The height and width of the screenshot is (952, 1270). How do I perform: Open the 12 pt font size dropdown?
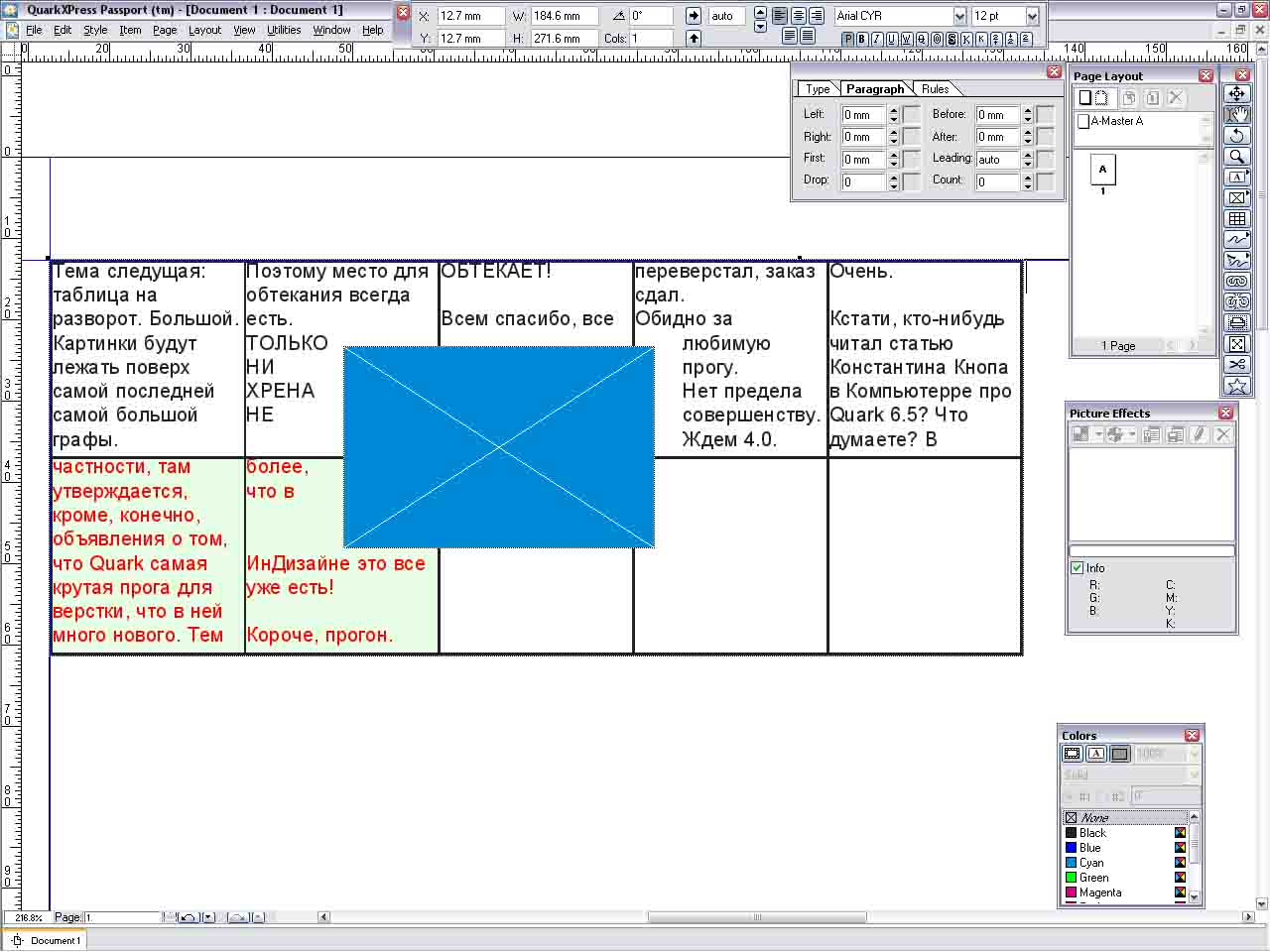pos(1033,16)
